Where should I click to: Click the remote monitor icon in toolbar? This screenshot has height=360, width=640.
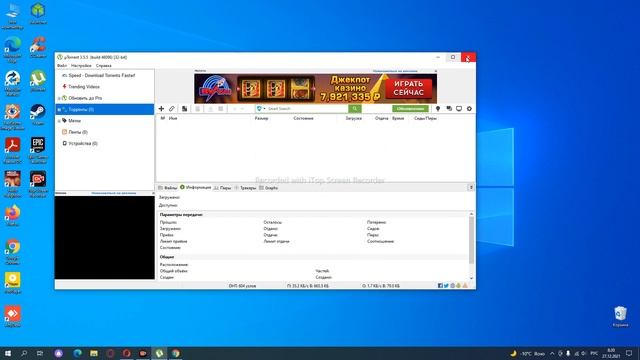[x=459, y=109]
